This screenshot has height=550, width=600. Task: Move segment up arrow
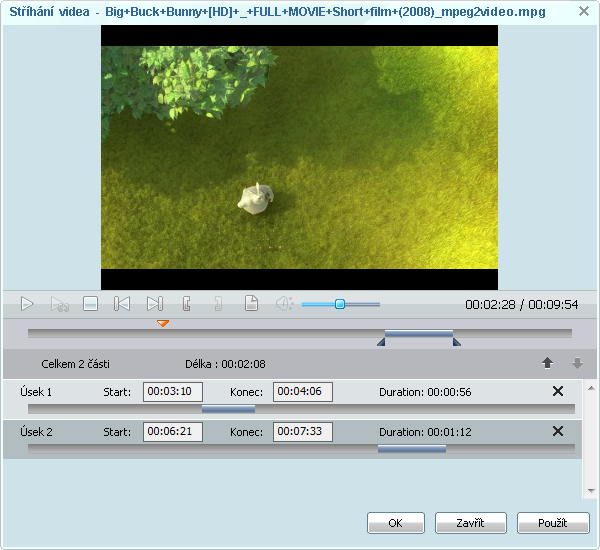point(547,363)
